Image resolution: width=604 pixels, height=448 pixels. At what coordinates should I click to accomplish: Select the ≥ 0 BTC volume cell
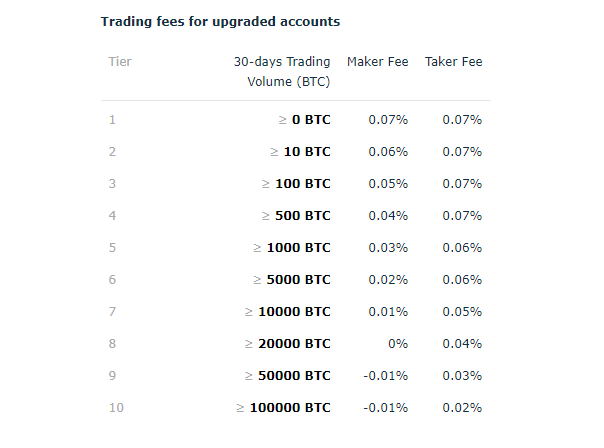pos(304,120)
